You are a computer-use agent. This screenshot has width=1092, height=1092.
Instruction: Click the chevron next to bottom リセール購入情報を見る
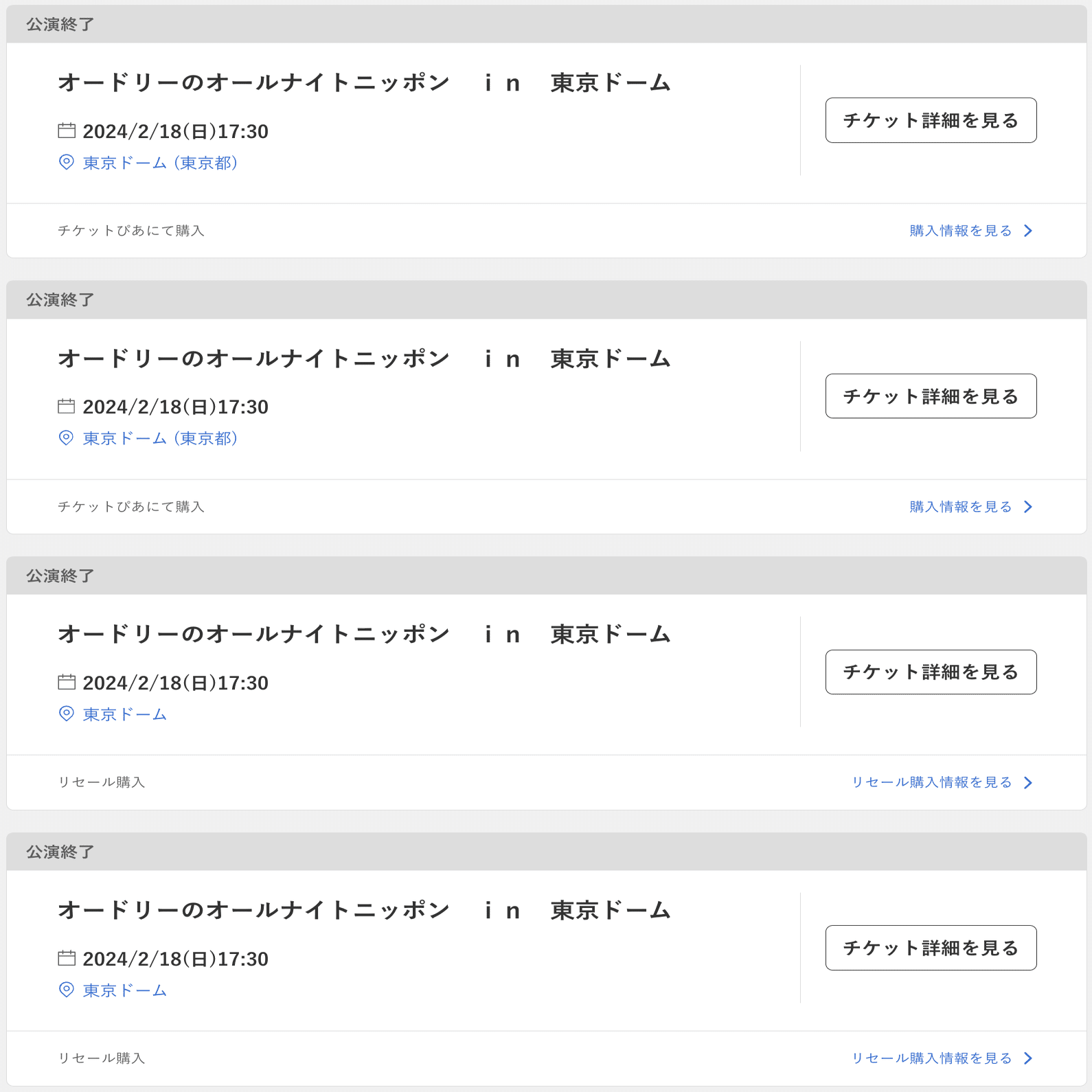(x=1028, y=1058)
